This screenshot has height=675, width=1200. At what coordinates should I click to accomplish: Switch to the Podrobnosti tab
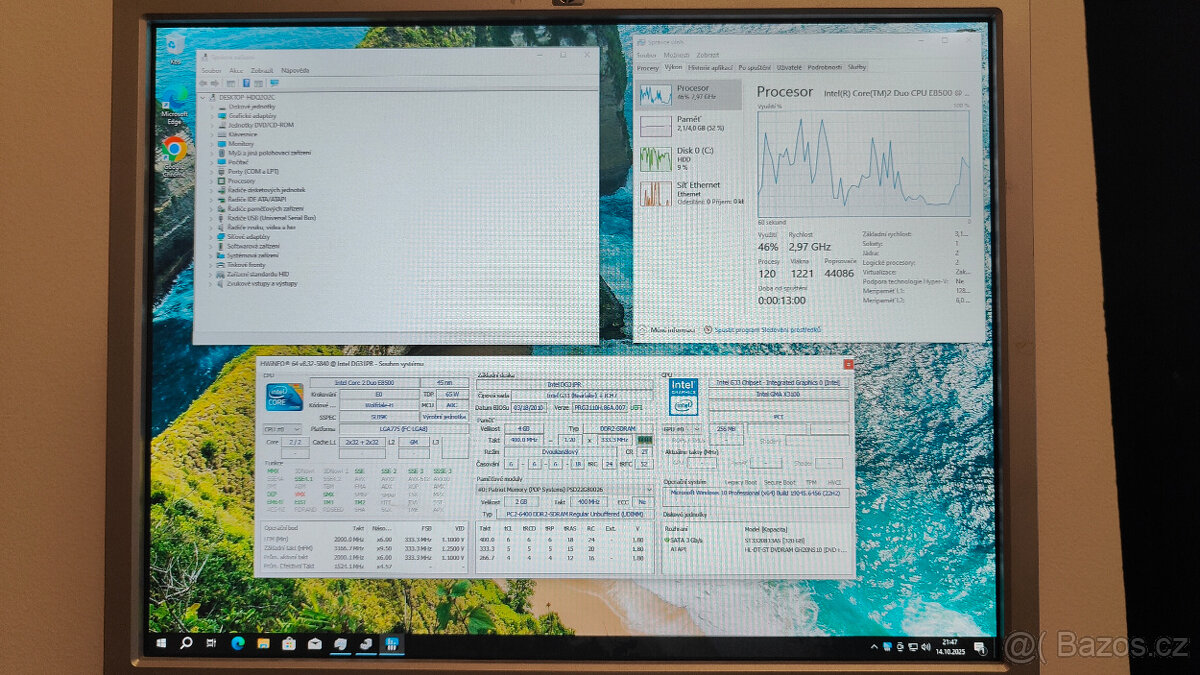point(824,67)
